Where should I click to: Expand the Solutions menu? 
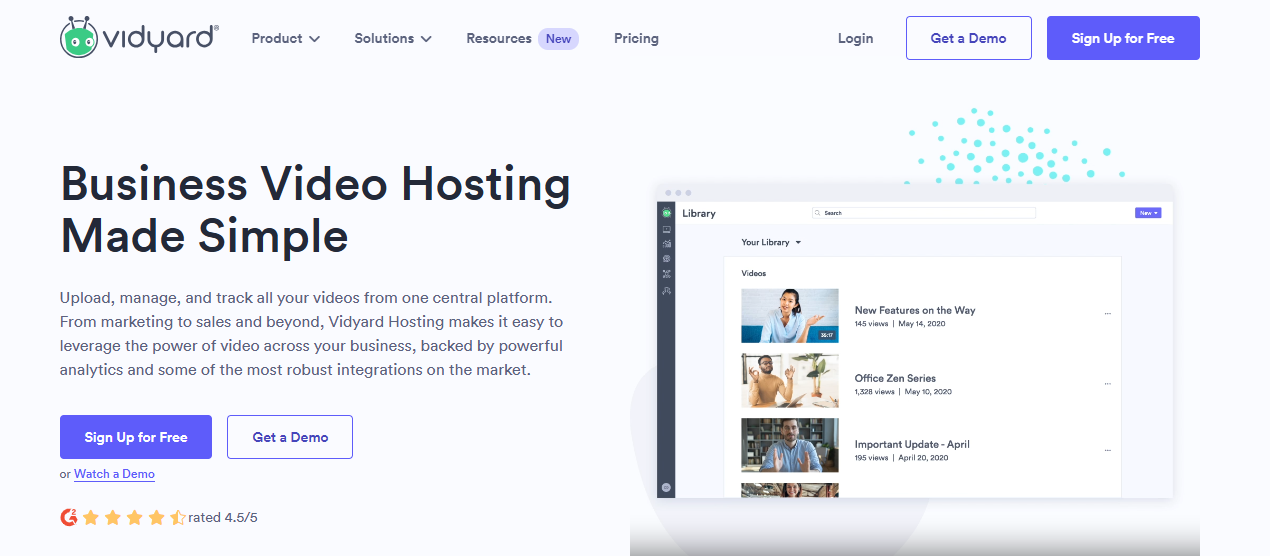[393, 38]
